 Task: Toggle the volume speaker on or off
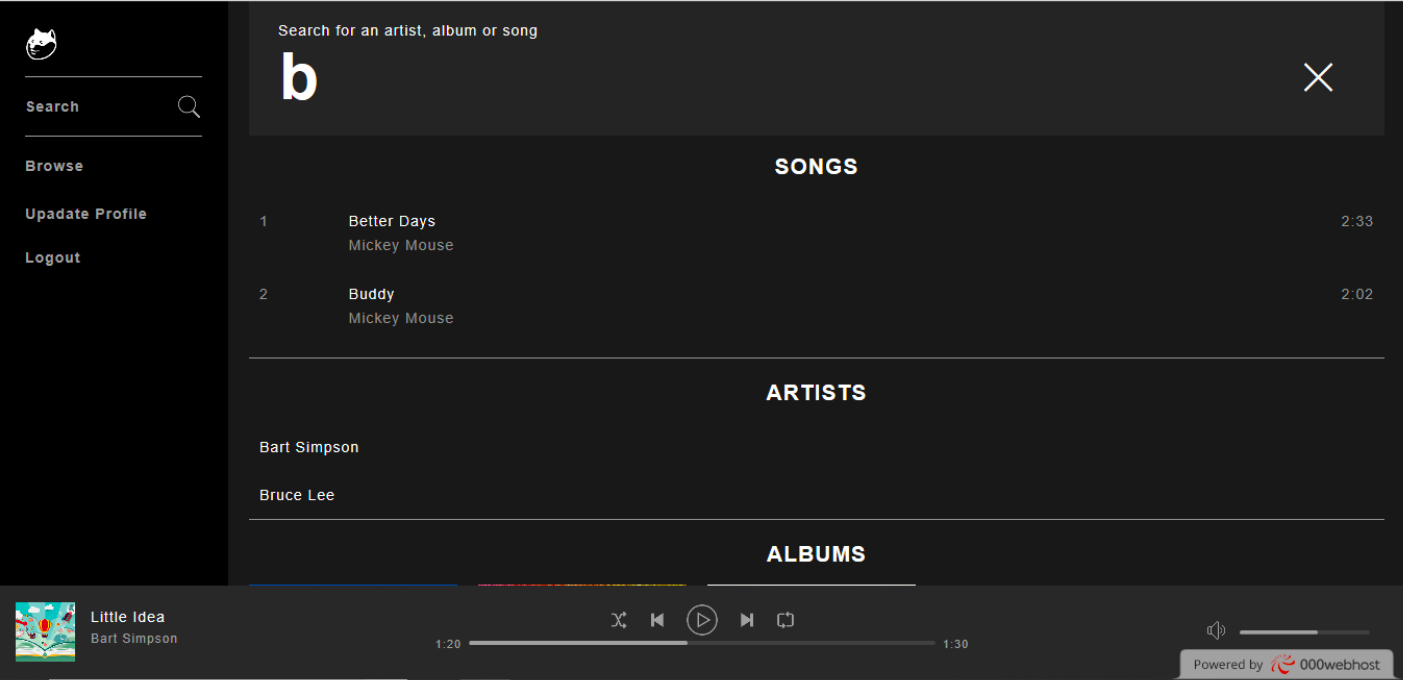coord(1216,629)
